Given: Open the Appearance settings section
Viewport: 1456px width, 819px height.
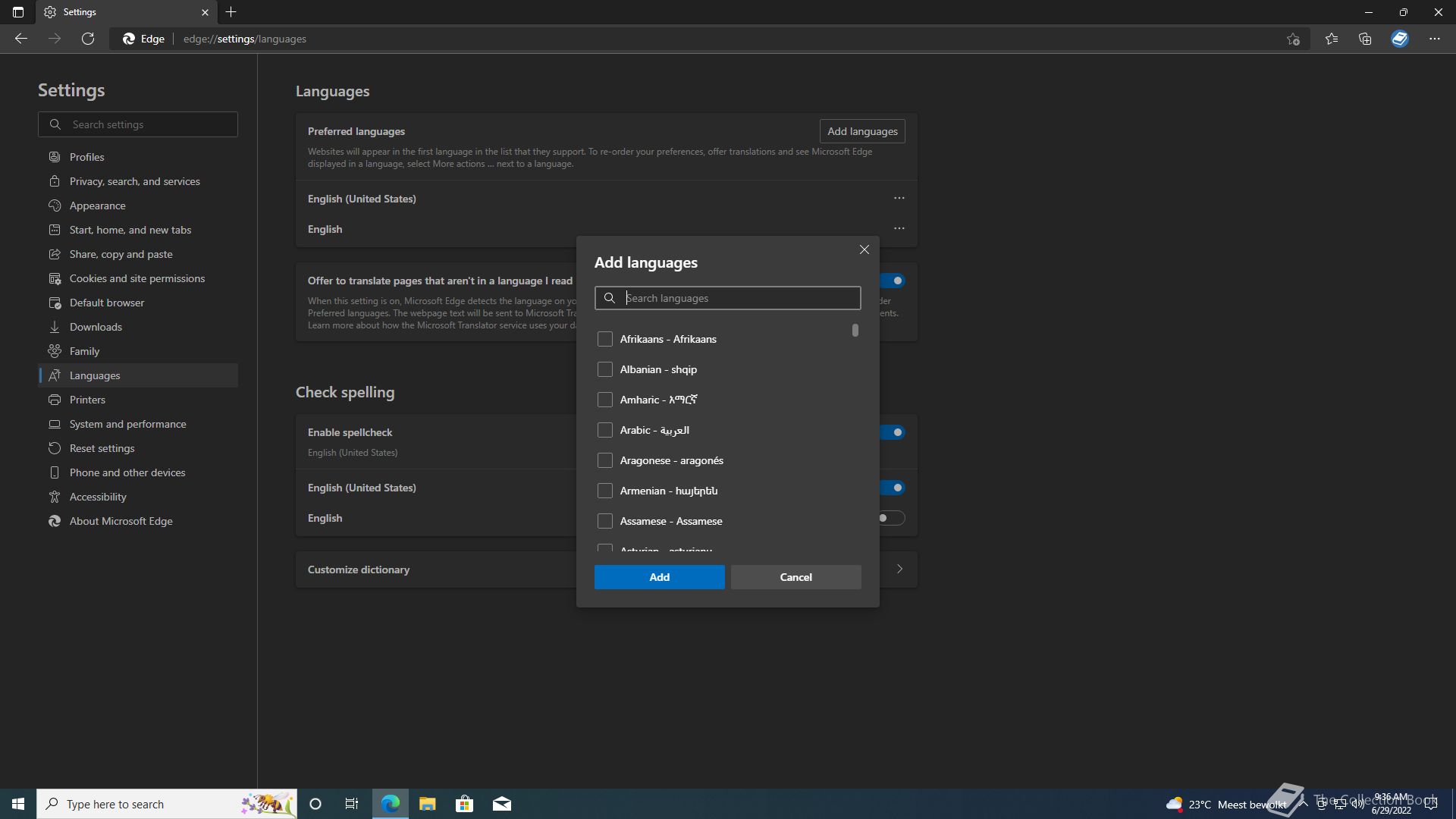Looking at the screenshot, I should (x=97, y=206).
